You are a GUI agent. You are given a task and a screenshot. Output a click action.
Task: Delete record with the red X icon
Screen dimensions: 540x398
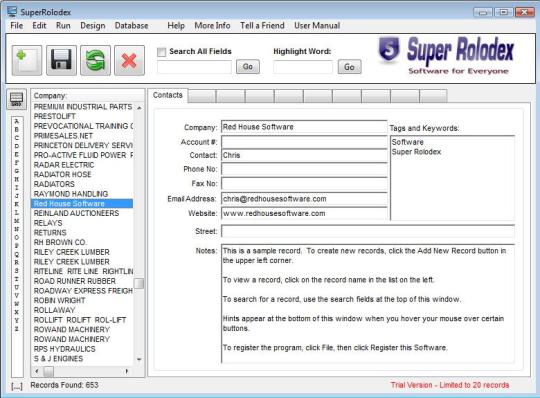coord(129,60)
